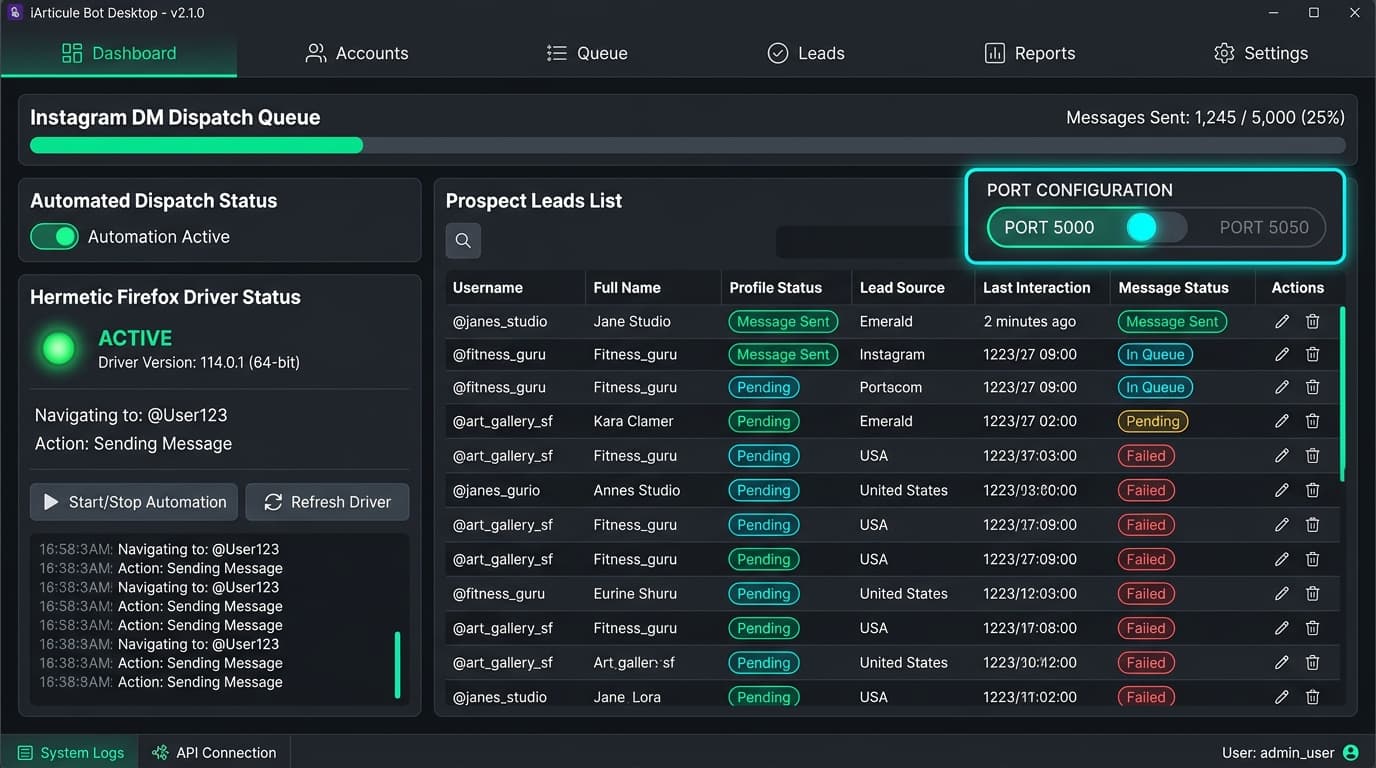Edit the Jane Studio lead row
The height and width of the screenshot is (768, 1376).
pos(1282,321)
